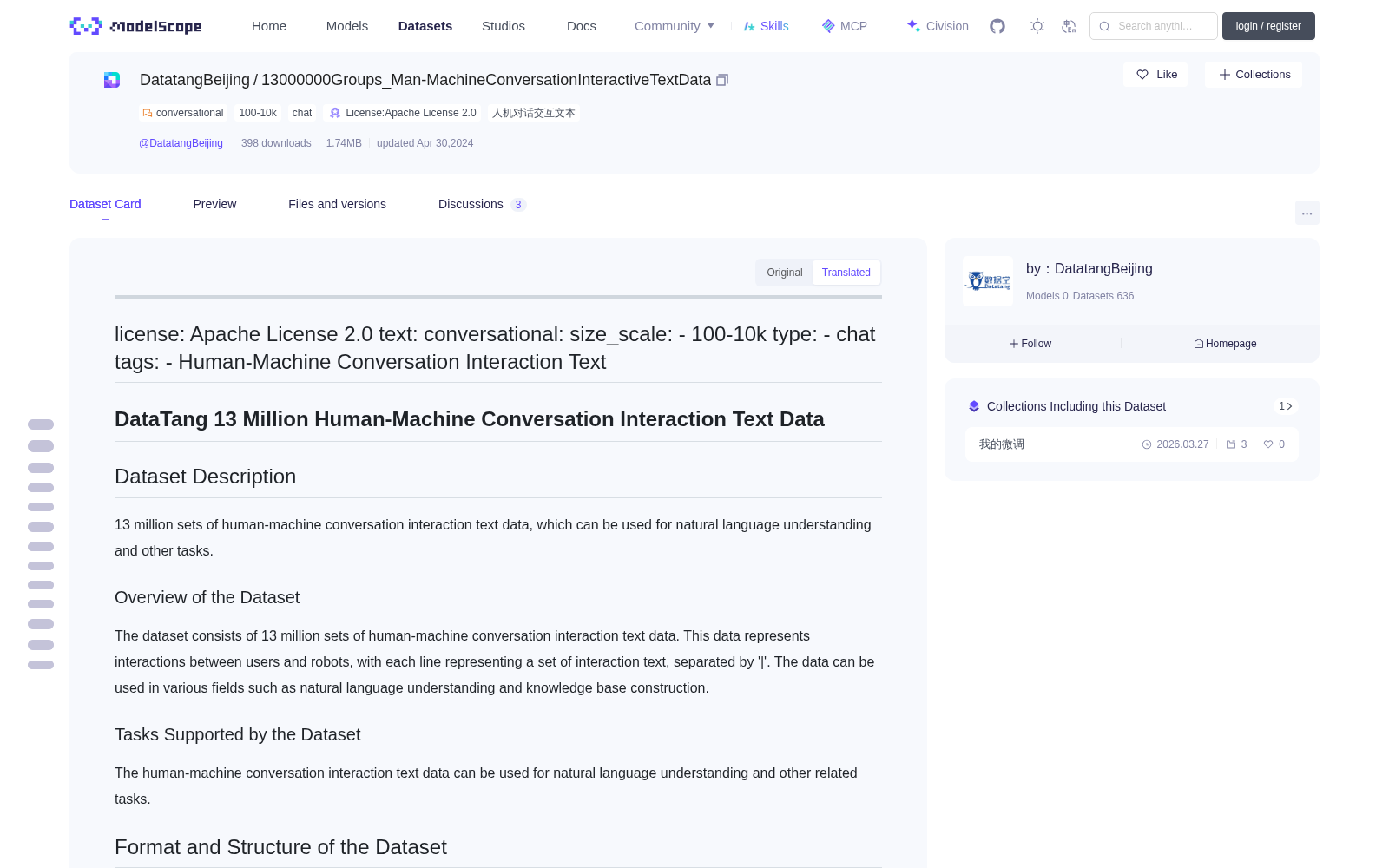The height and width of the screenshot is (868, 1389).
Task: Open the Docs menu item
Action: [582, 26]
